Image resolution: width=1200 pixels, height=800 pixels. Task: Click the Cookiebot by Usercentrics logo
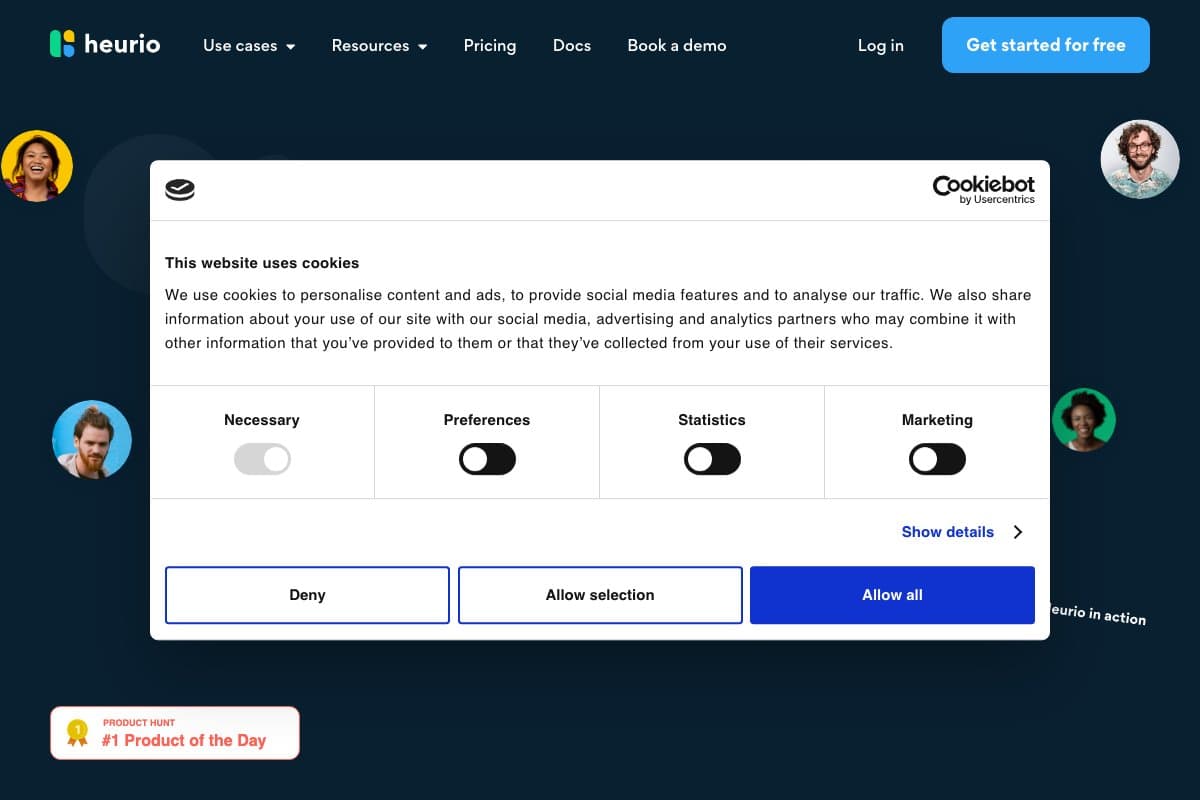click(983, 190)
